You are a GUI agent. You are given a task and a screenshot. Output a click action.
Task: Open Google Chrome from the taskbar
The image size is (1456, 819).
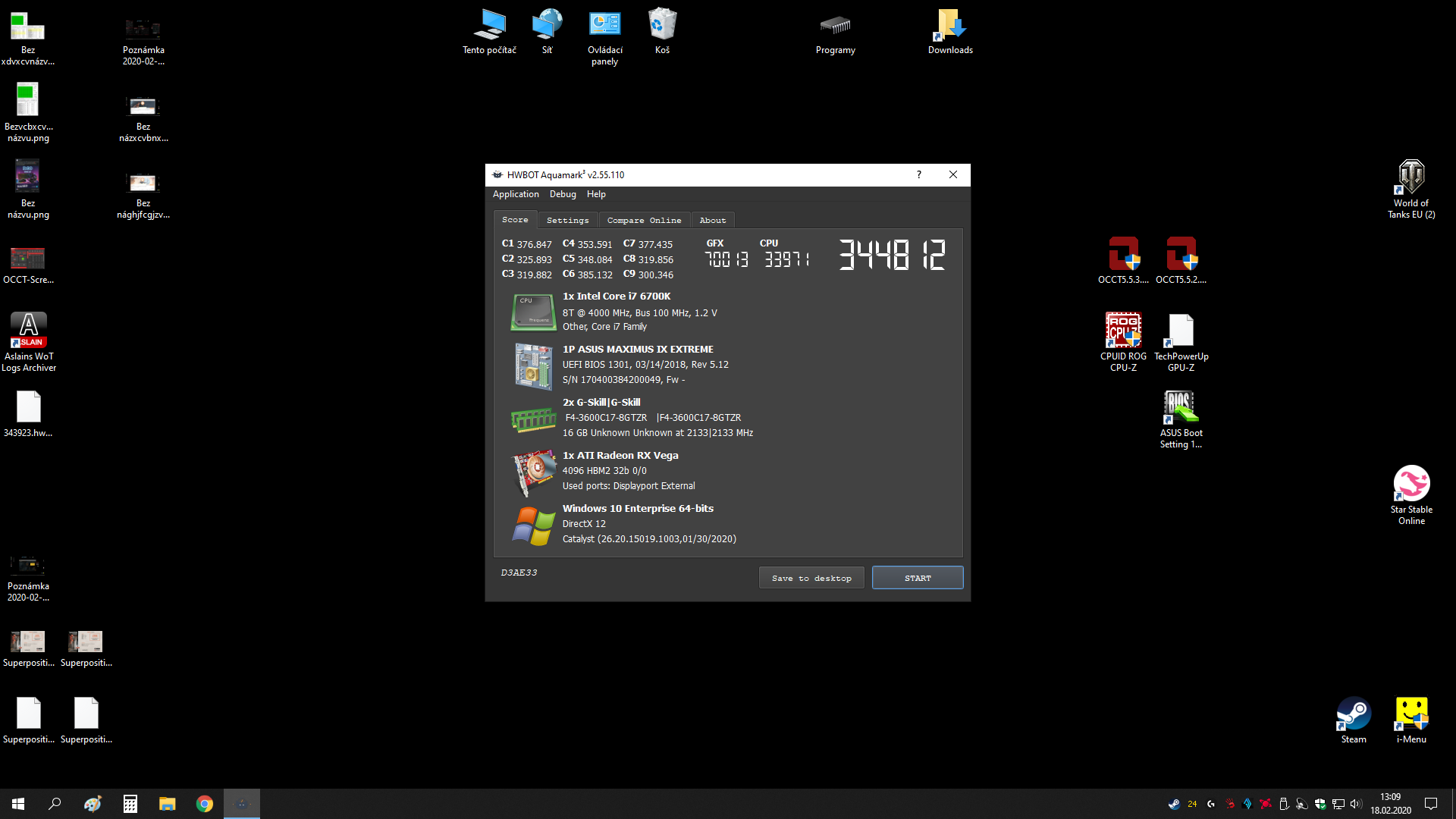(204, 804)
